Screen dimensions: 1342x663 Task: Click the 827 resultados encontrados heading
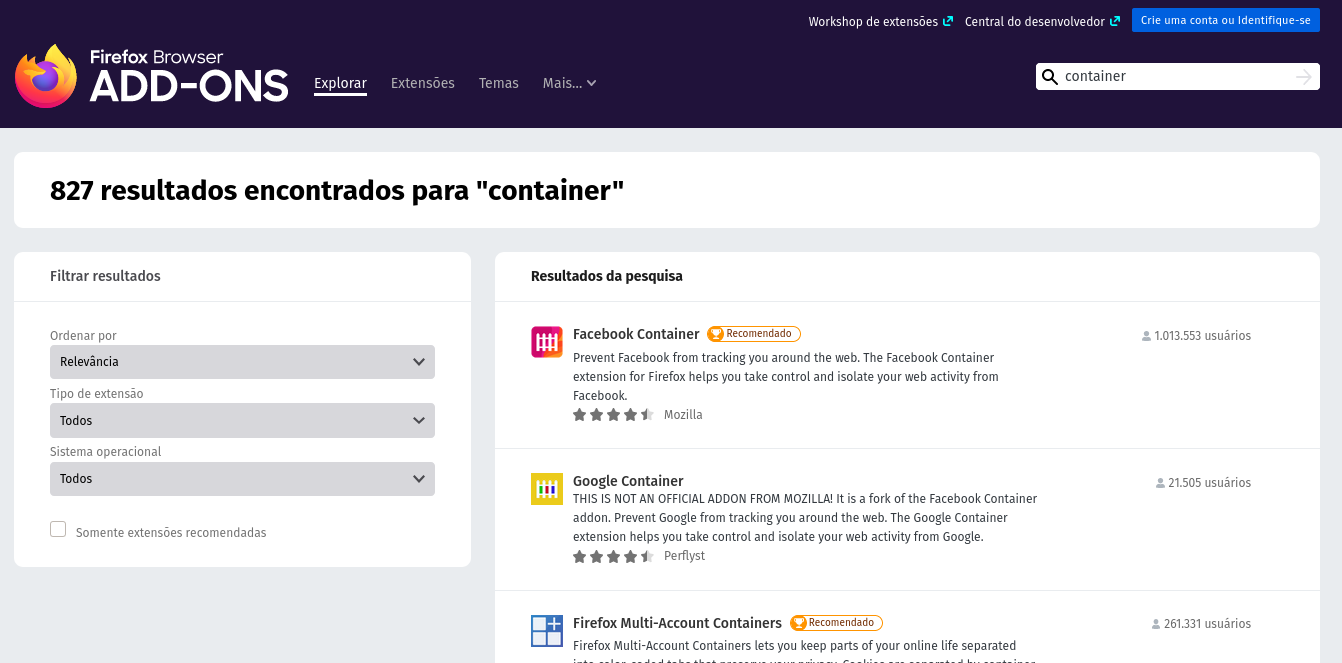(337, 190)
